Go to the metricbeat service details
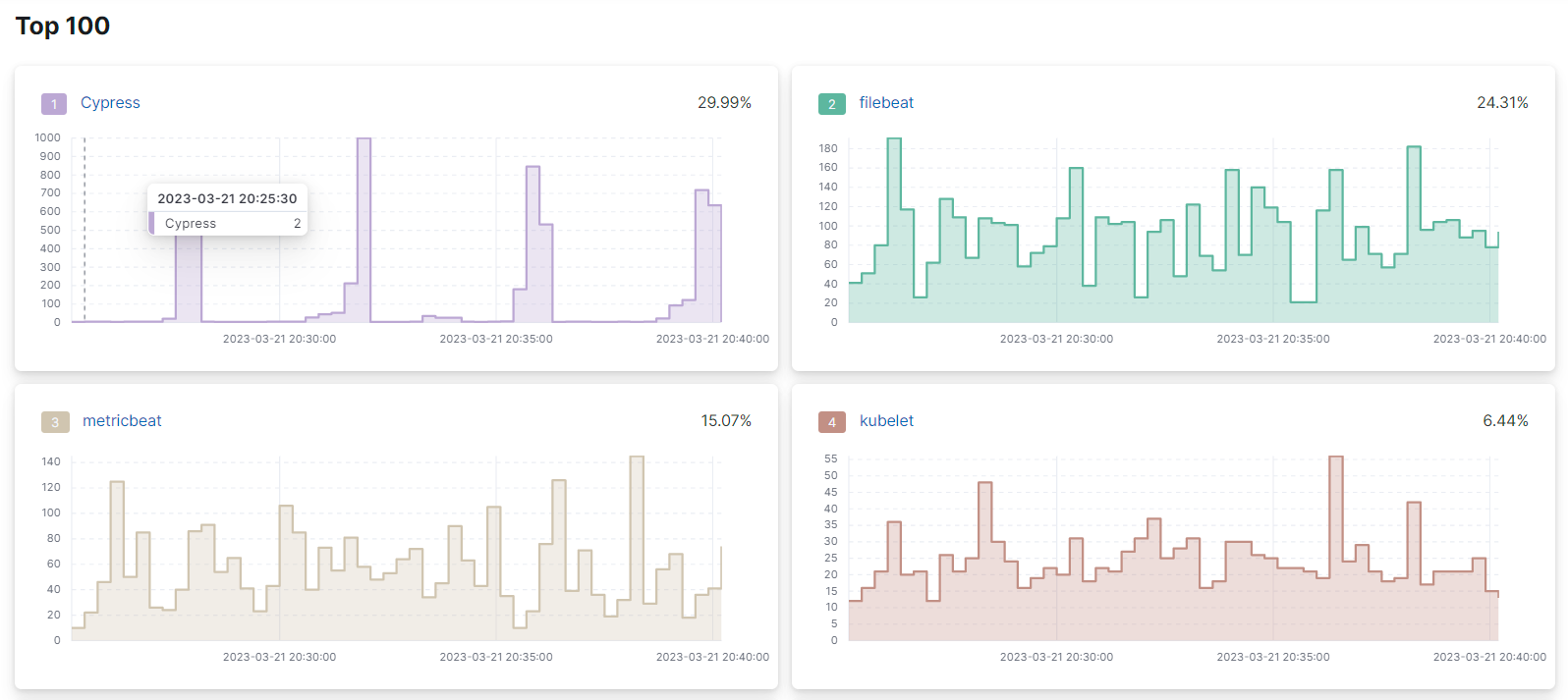 pyautogui.click(x=122, y=421)
